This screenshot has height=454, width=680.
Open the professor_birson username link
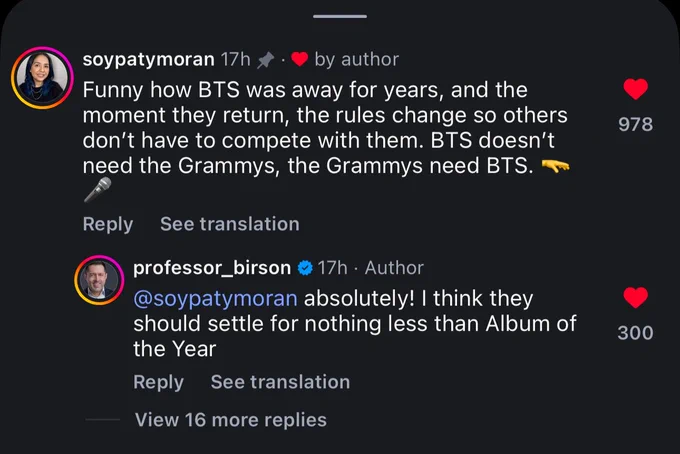(212, 268)
